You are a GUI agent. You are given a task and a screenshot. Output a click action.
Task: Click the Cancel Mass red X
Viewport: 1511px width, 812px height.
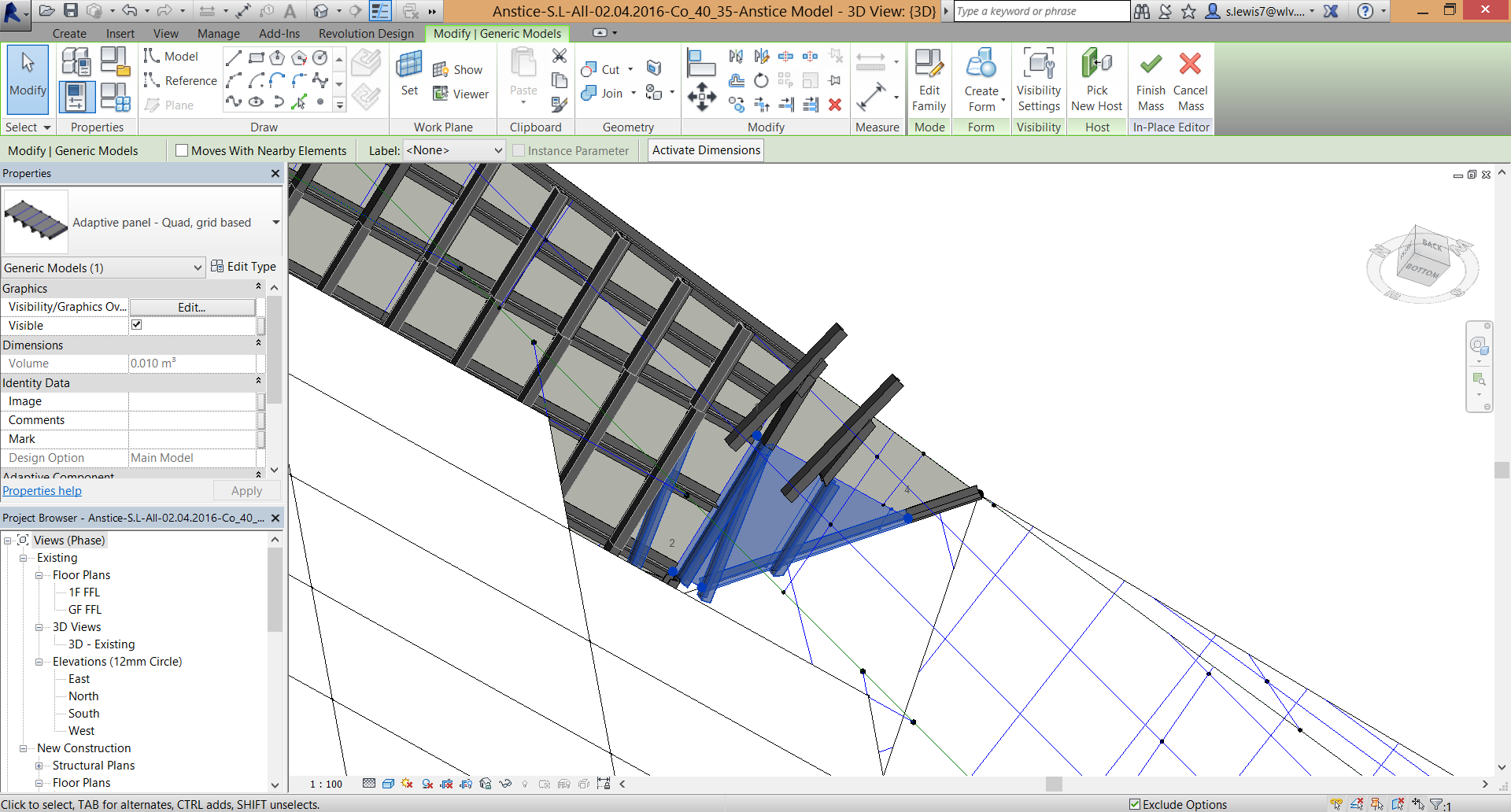coord(1190,65)
